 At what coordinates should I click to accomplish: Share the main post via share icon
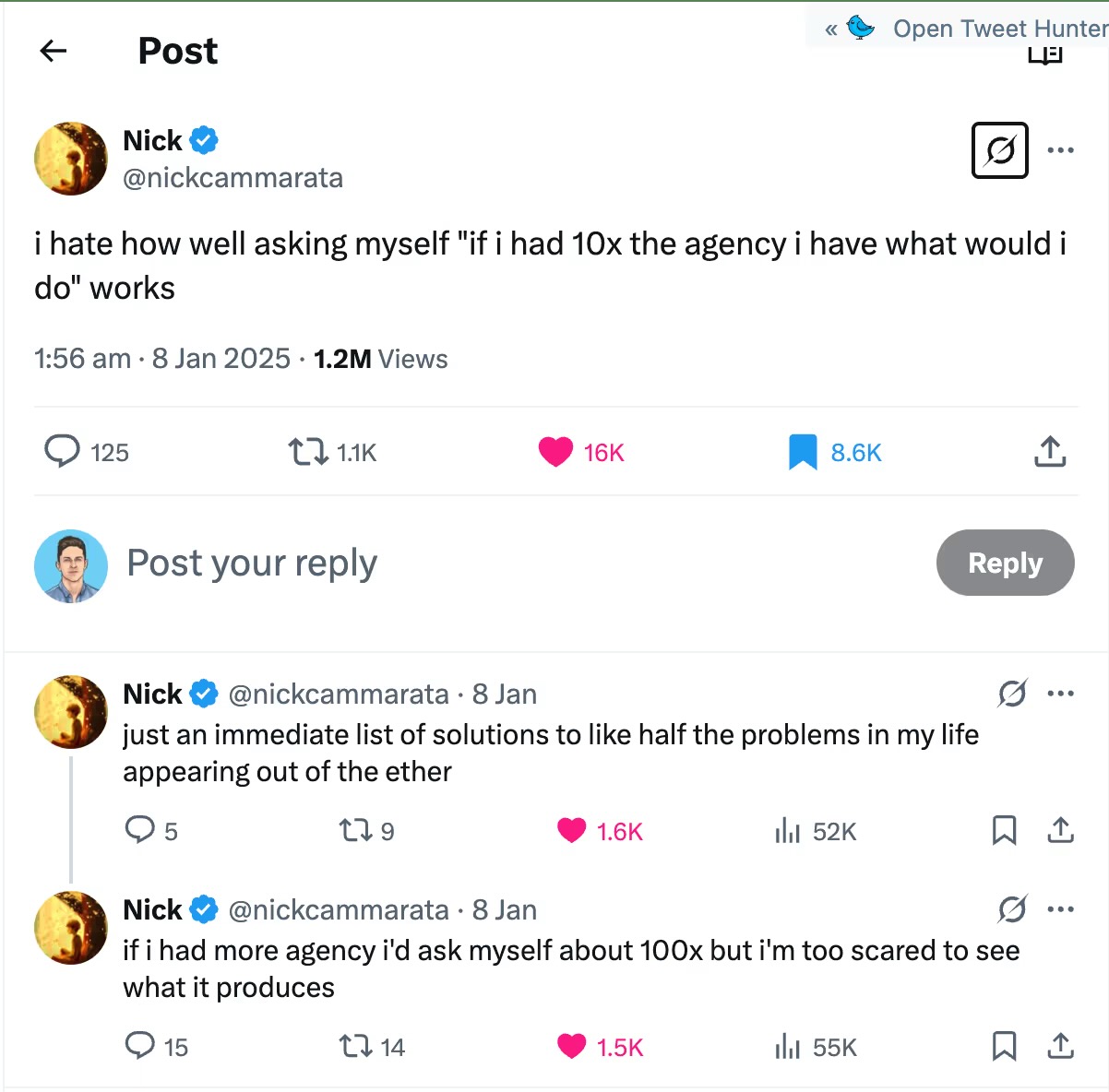pos(1050,452)
